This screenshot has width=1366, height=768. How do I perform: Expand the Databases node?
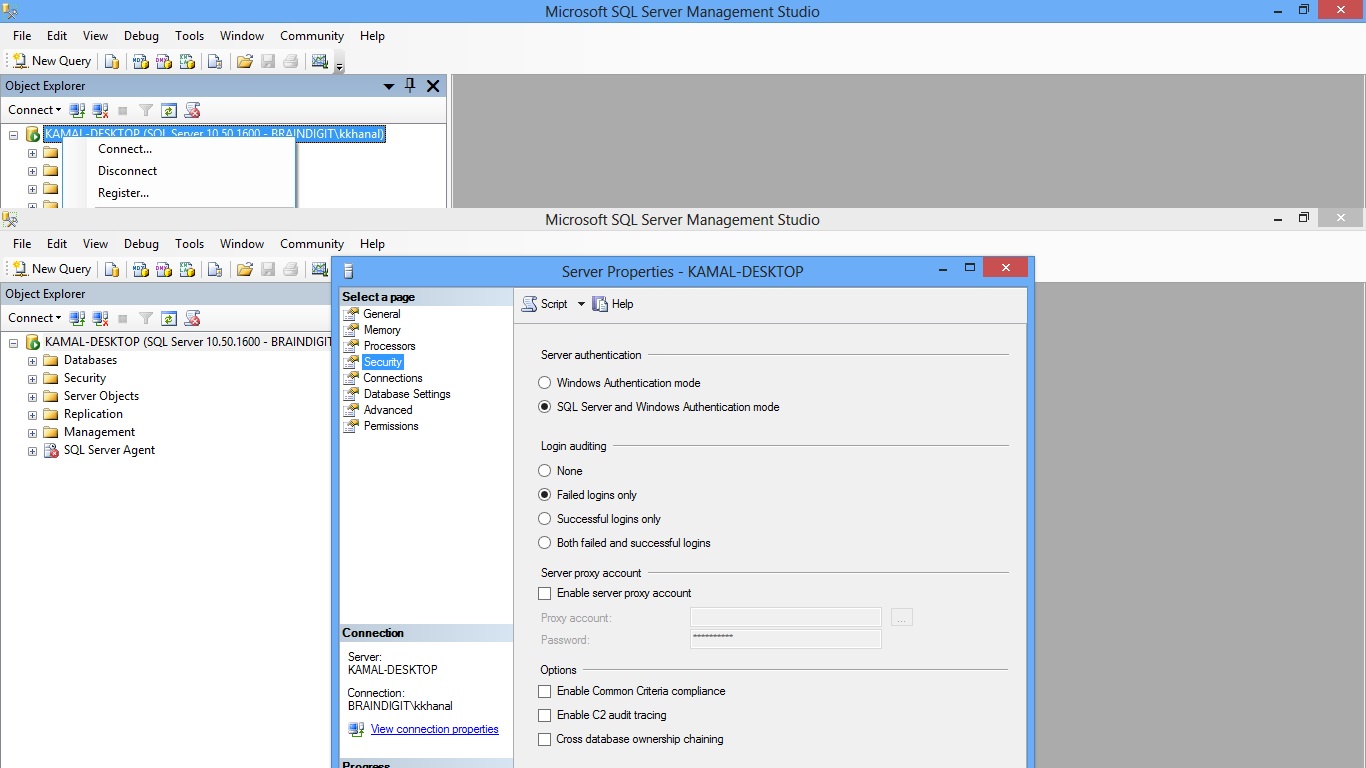[x=32, y=361]
